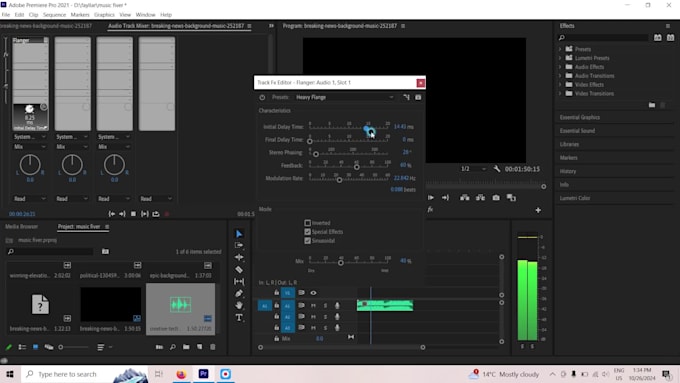Select the Hand tool

coord(239,305)
